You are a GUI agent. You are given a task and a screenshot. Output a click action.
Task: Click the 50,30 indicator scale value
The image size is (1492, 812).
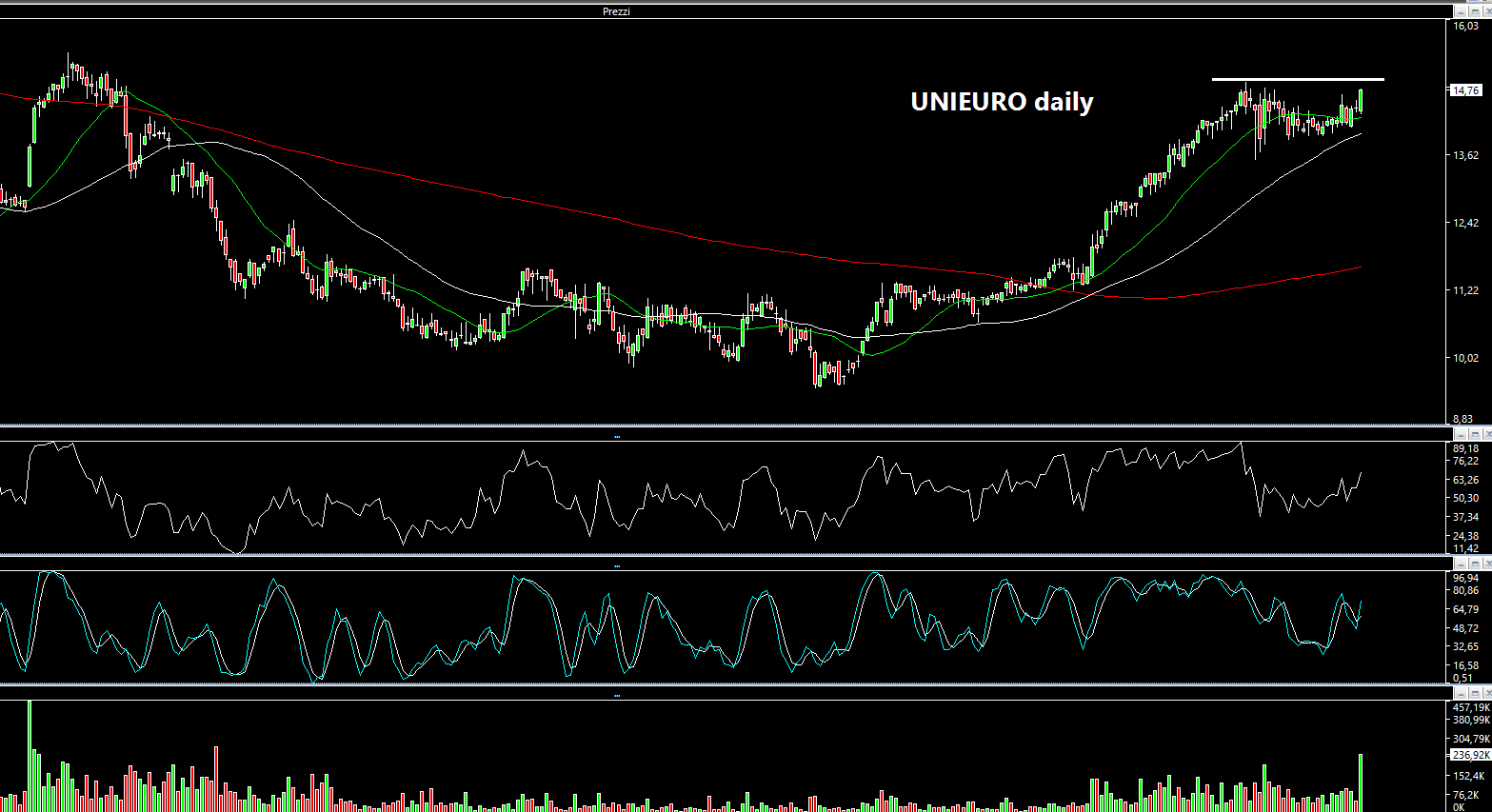(x=1465, y=498)
